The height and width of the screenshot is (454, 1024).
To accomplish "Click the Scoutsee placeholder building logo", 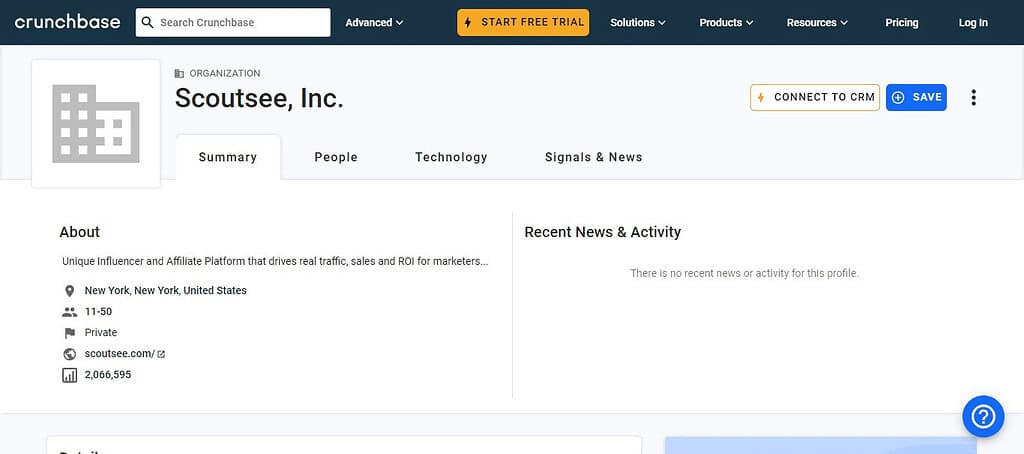I will 96,123.
